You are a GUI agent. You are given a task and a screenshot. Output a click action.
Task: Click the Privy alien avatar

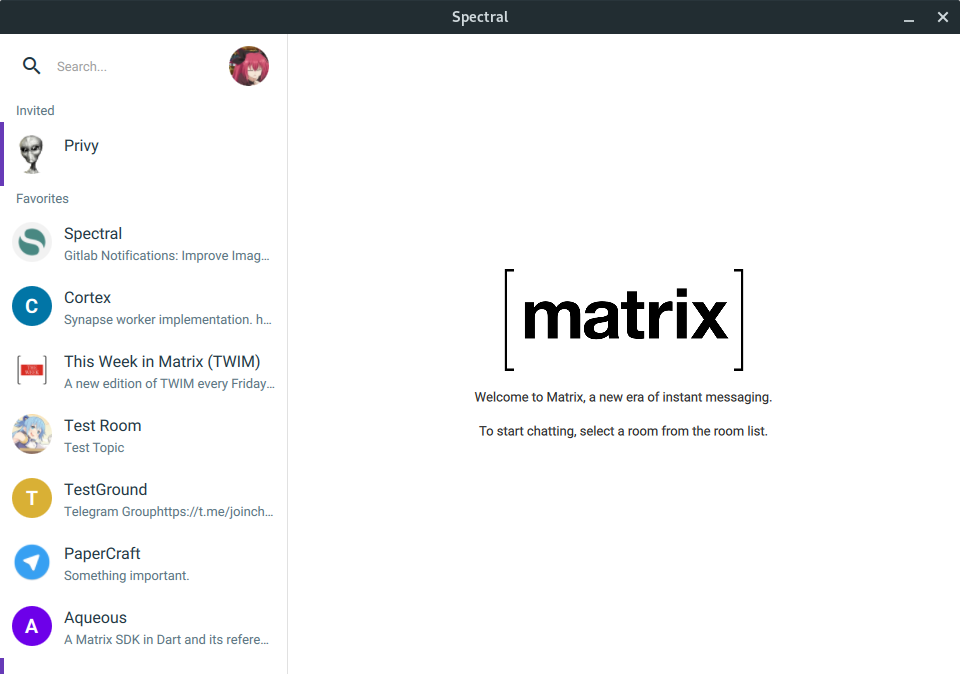click(32, 154)
